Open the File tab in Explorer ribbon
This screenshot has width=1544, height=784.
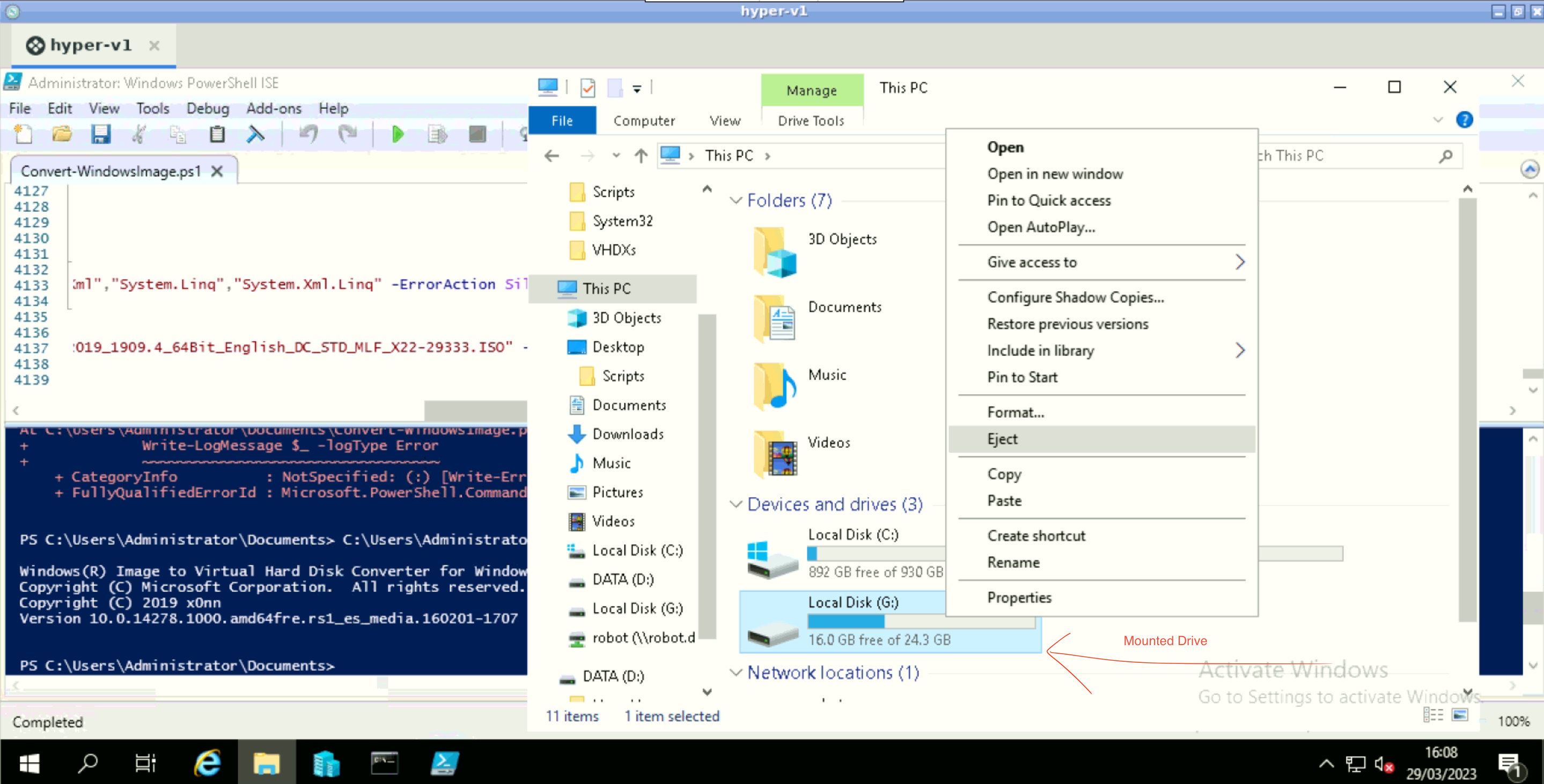562,120
